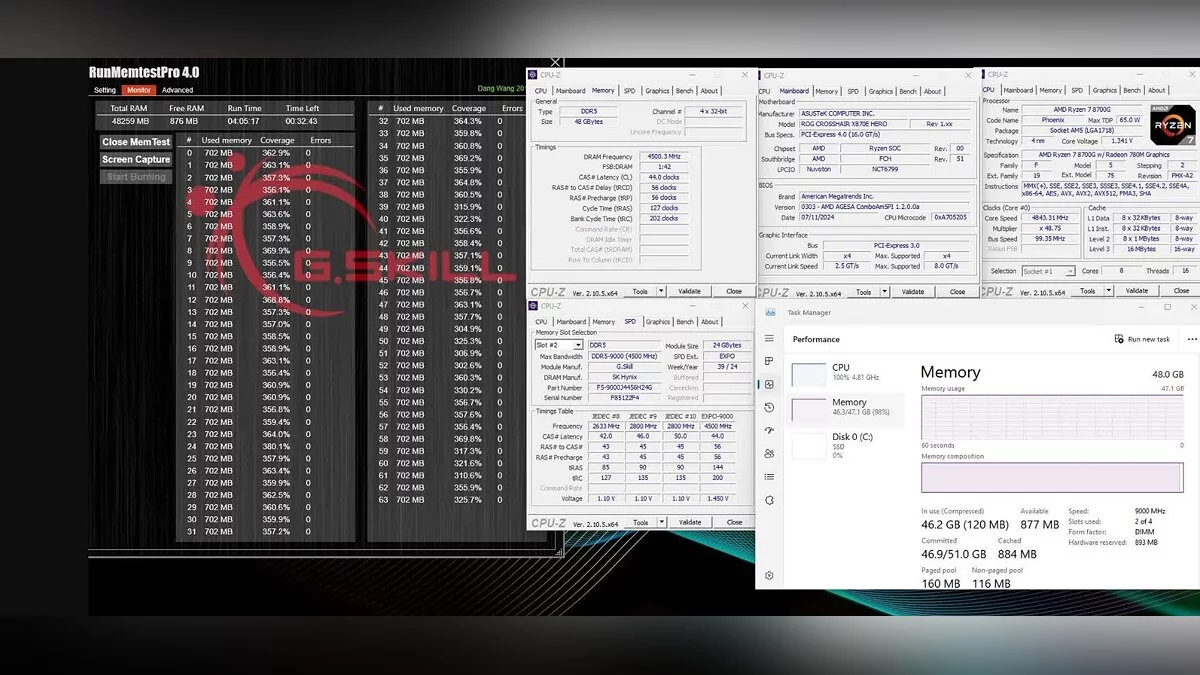Open Socket #1 selection dropdown in CPU-Z
Viewport: 1200px width, 675px height.
(1048, 271)
